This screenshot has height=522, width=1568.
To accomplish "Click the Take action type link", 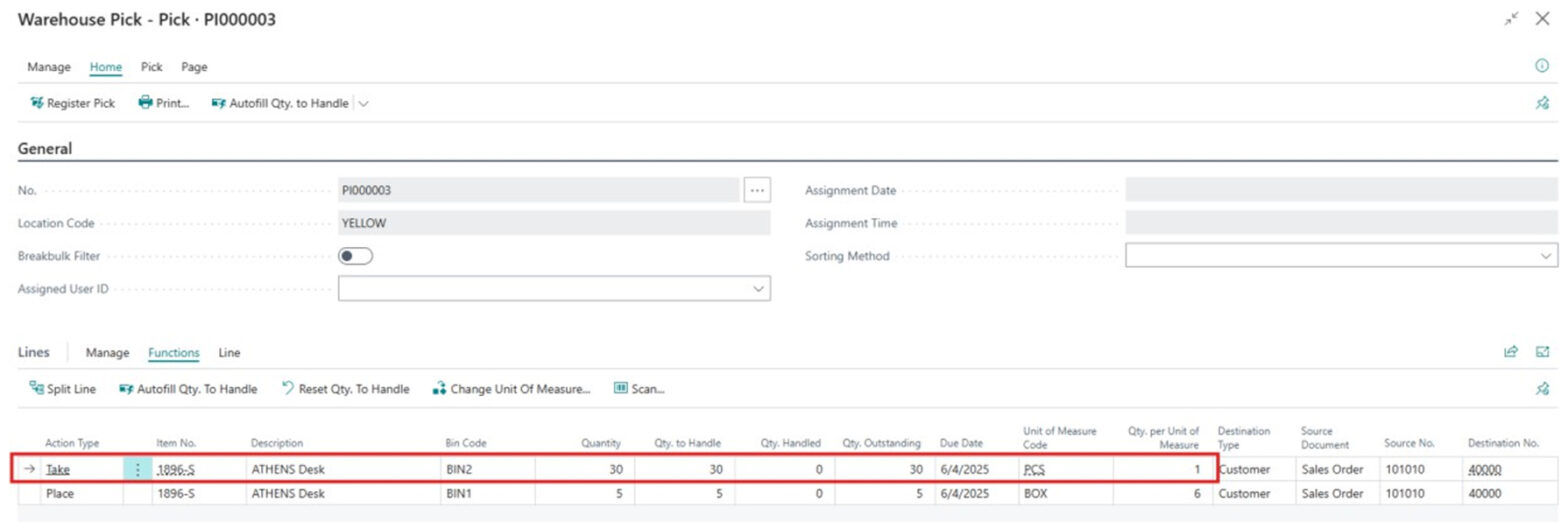I will click(57, 469).
